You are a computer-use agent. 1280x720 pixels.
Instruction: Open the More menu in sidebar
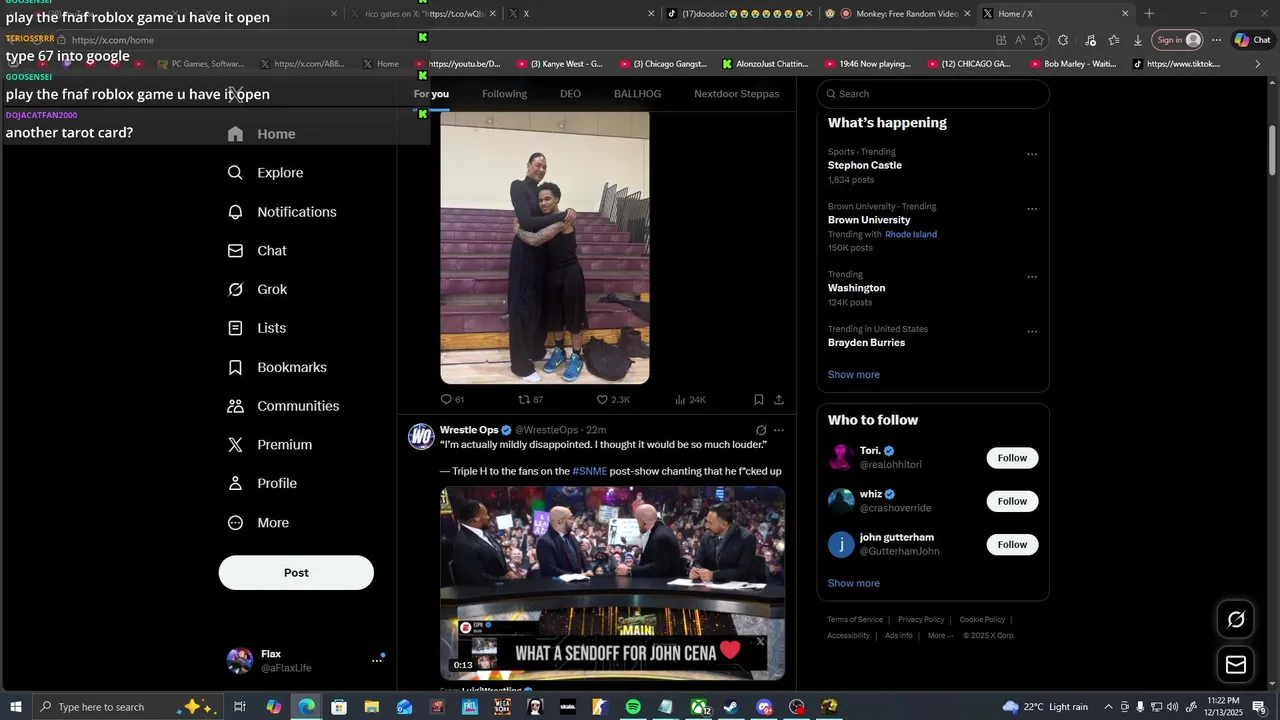(258, 523)
